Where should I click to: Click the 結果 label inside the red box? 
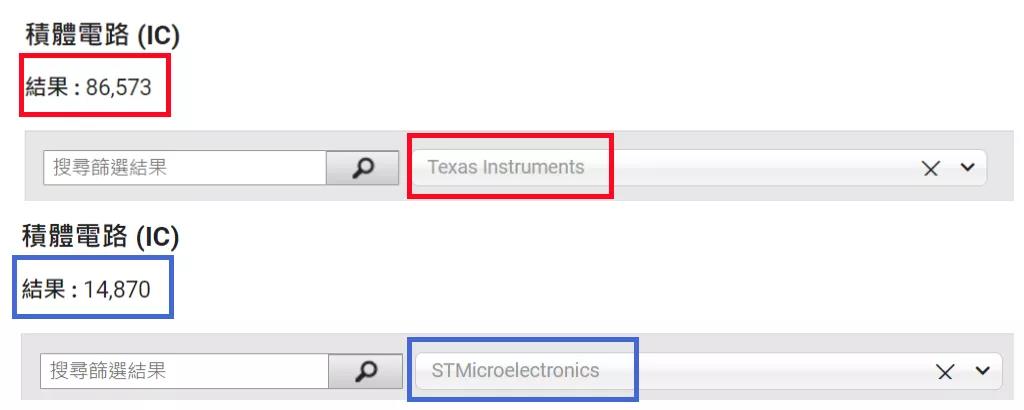pyautogui.click(x=47, y=86)
